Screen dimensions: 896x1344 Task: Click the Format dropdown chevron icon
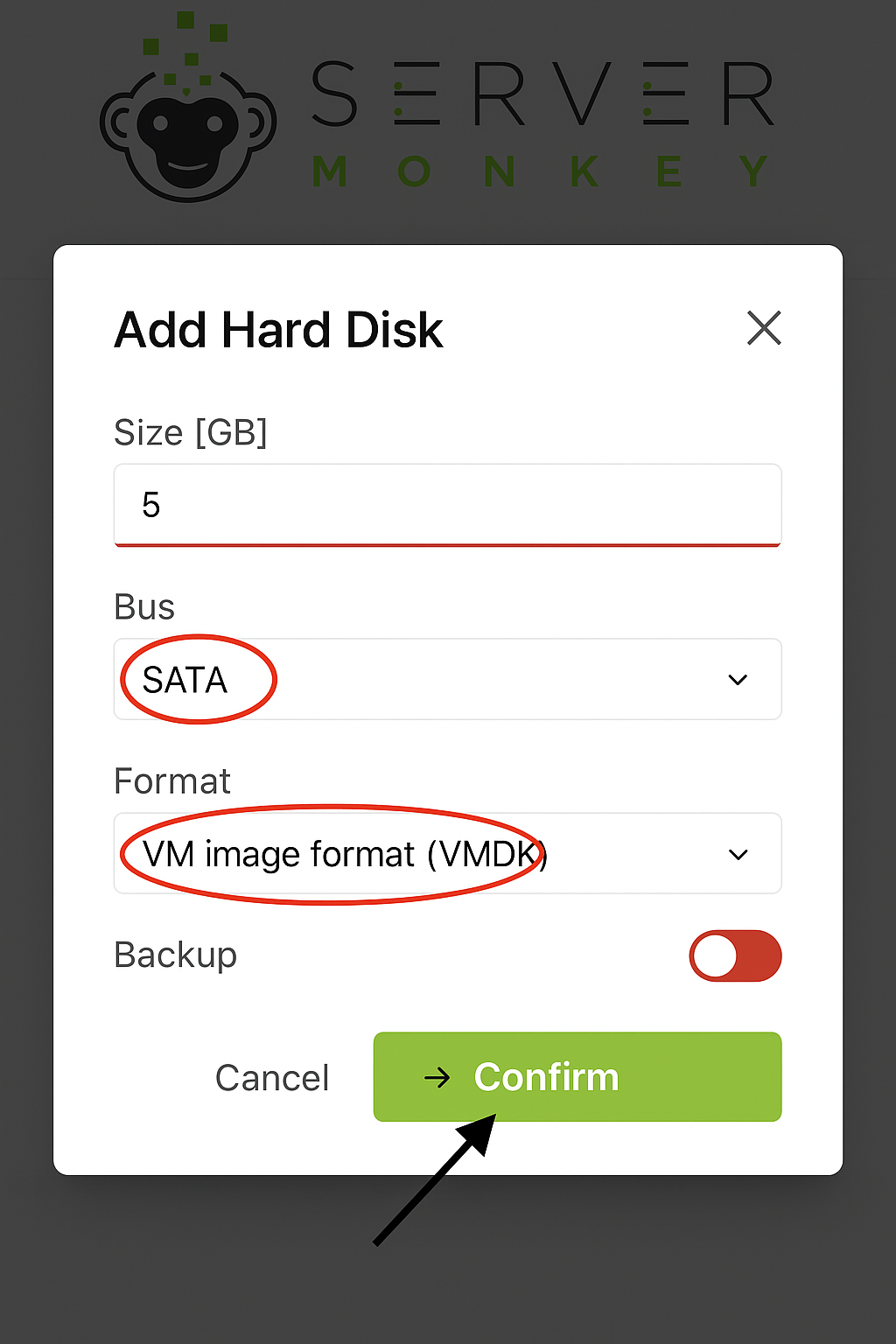[x=738, y=854]
